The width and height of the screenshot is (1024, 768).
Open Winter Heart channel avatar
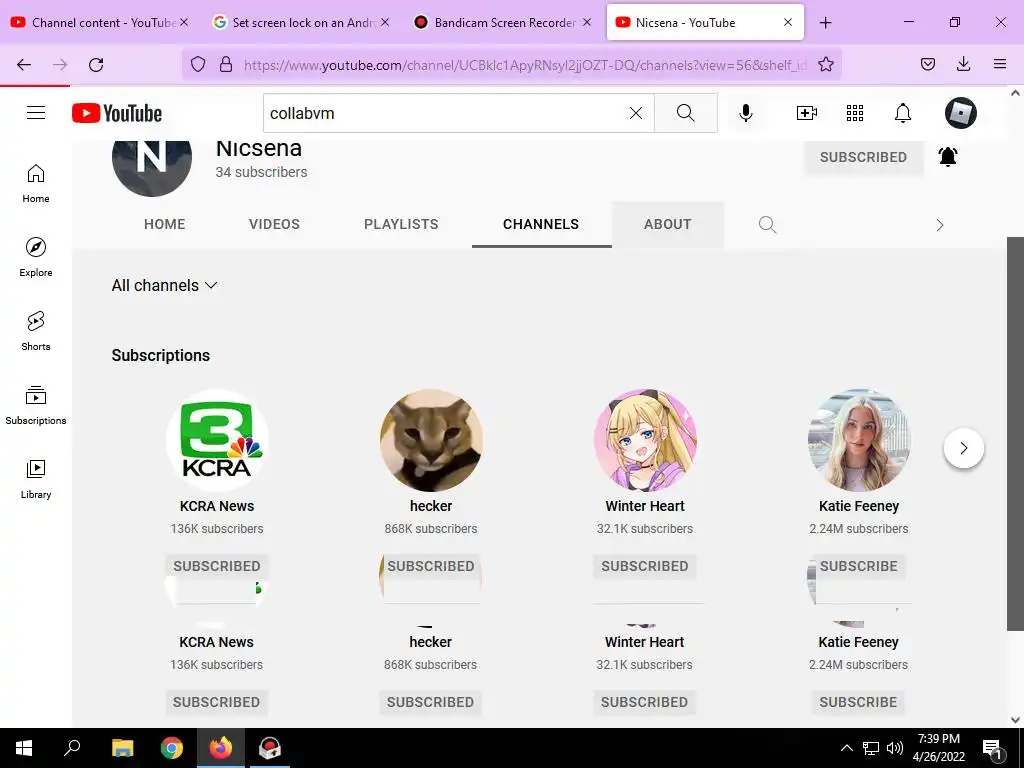click(645, 441)
